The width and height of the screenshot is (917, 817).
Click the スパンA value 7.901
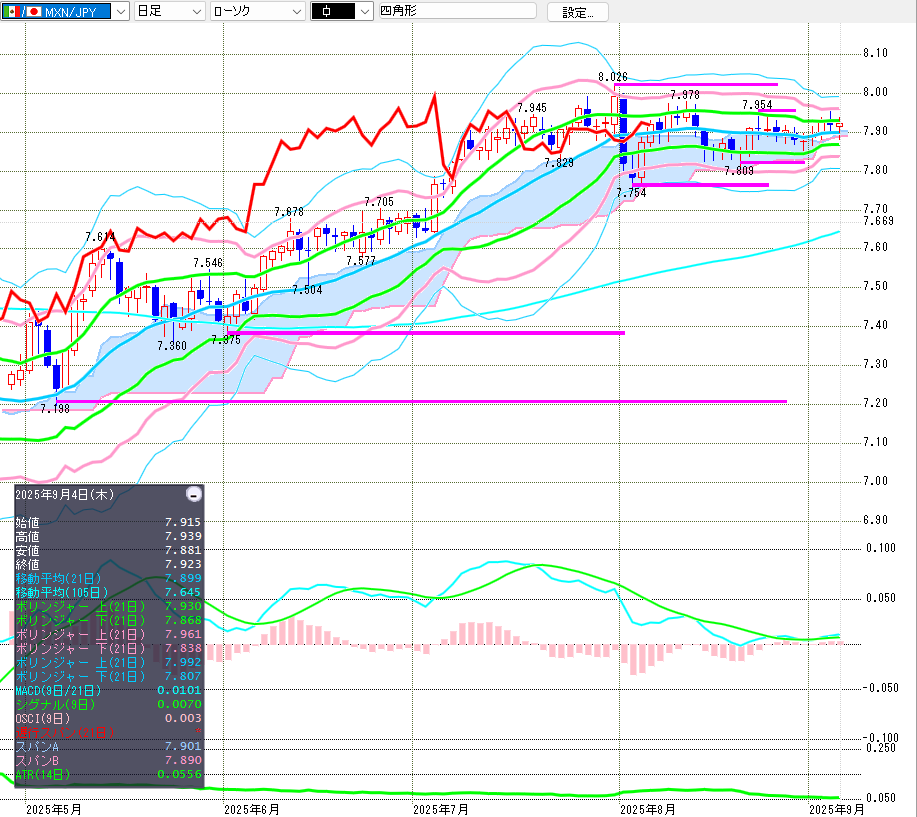pos(182,747)
